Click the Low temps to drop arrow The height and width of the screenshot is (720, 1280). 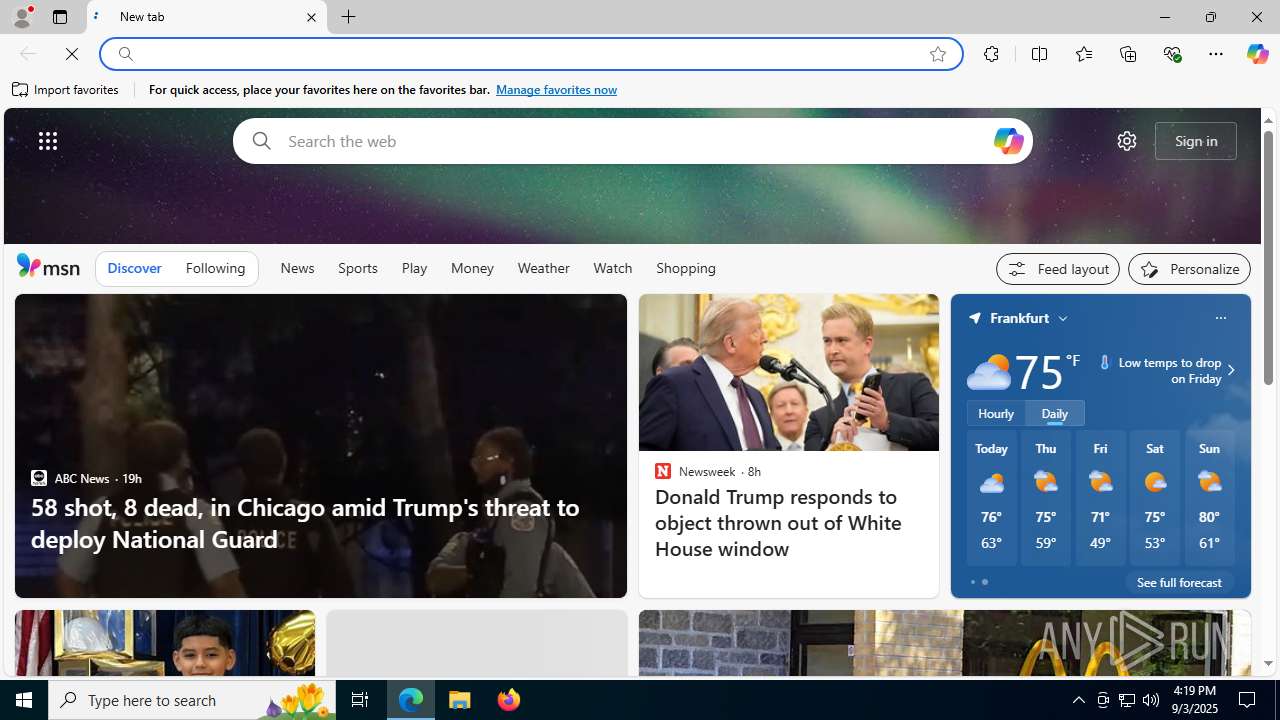(1230, 370)
